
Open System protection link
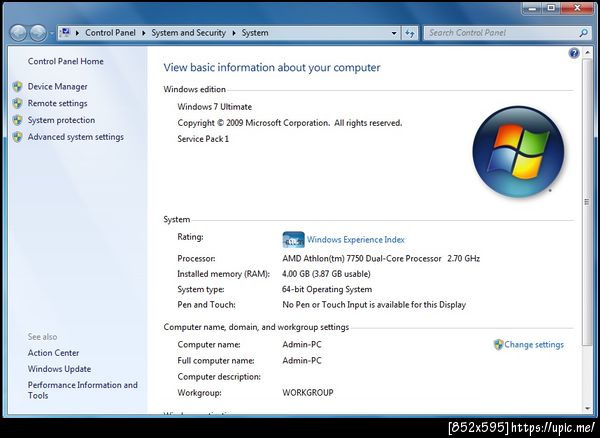pyautogui.click(x=61, y=120)
